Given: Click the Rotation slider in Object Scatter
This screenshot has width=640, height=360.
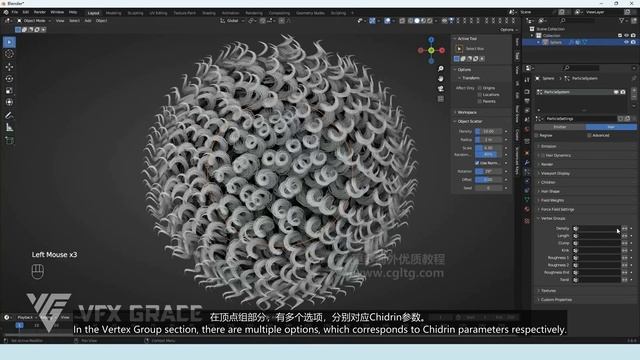Looking at the screenshot, I should pos(488,171).
